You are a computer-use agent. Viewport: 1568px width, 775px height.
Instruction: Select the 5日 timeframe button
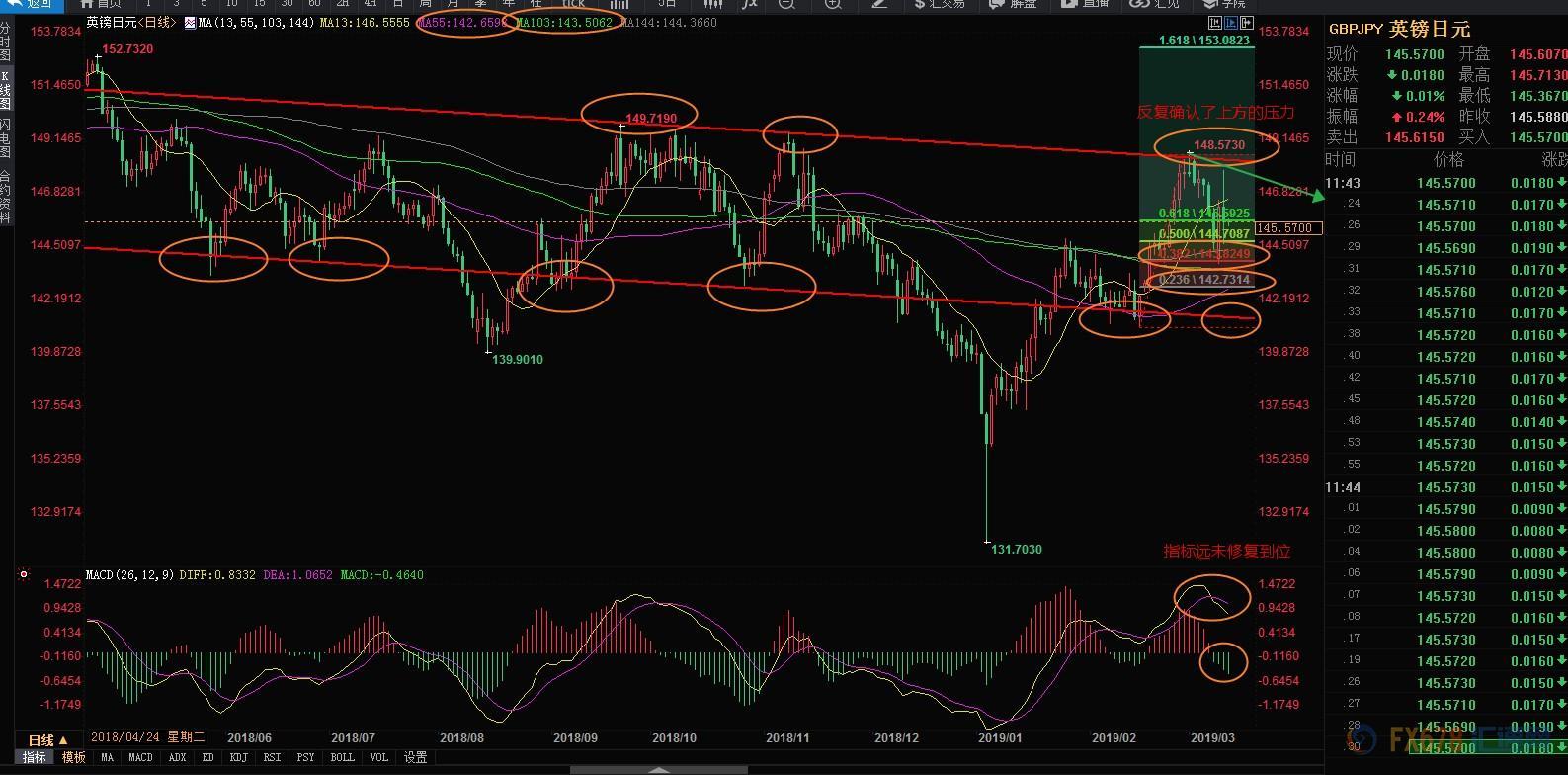point(668,3)
